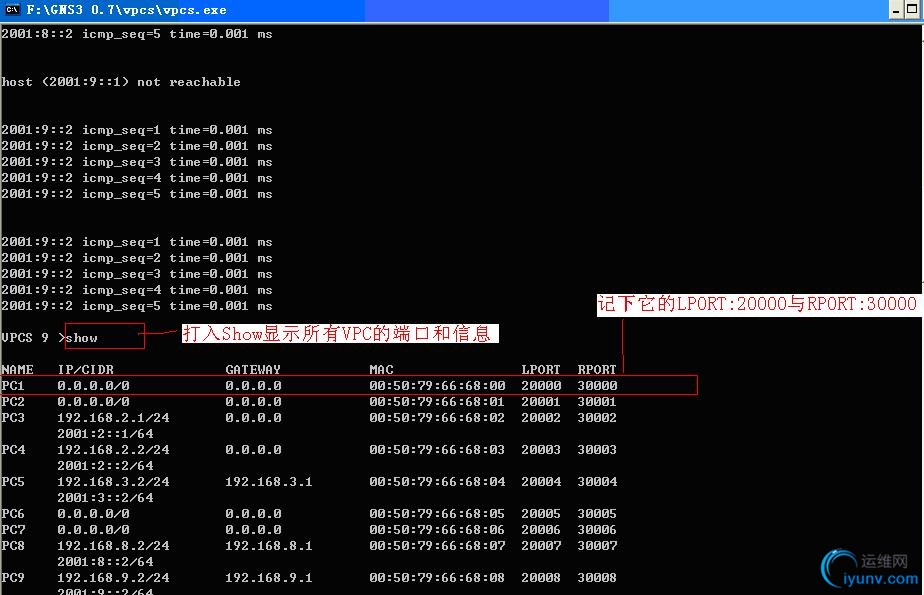Viewport: 924px width, 595px height.
Task: Click PC1 LPORT value 20000
Action: (x=541, y=385)
